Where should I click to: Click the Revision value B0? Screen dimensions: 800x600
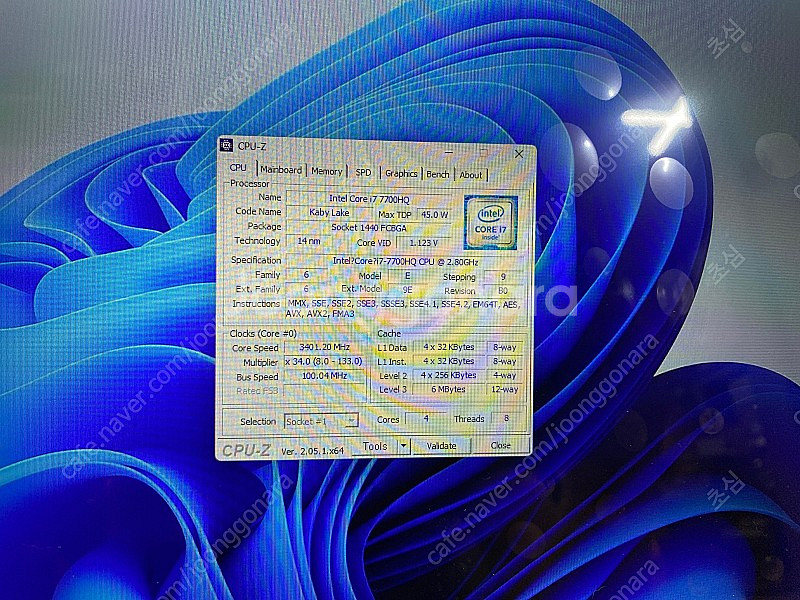click(503, 290)
